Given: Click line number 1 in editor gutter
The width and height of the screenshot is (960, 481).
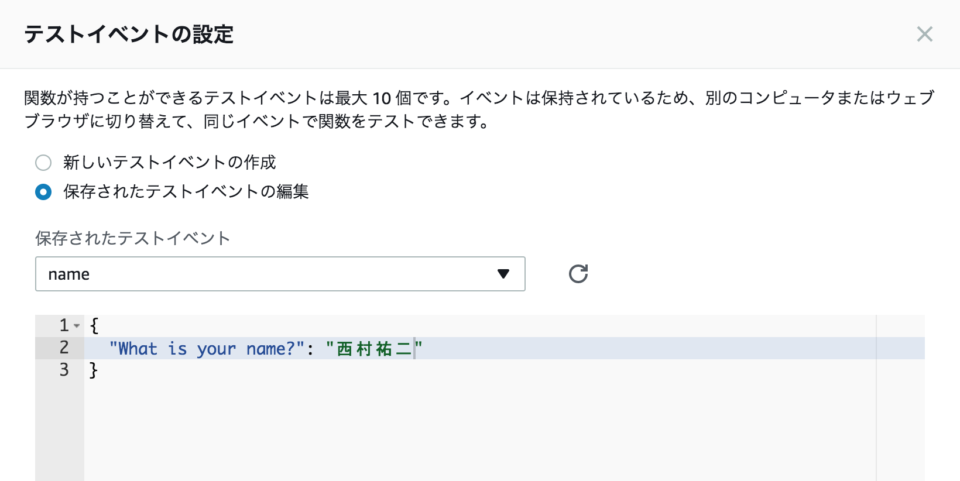Looking at the screenshot, I should pos(64,325).
